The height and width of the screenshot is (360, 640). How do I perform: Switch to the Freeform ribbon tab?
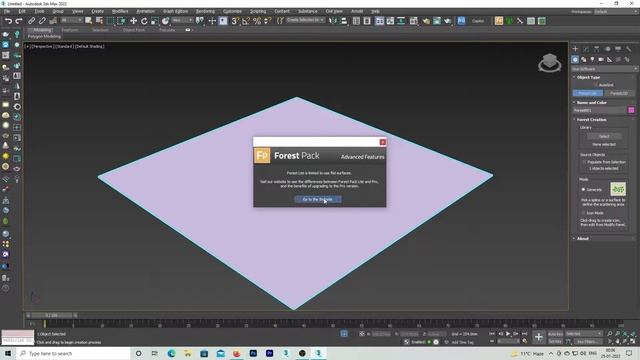pyautogui.click(x=70, y=30)
